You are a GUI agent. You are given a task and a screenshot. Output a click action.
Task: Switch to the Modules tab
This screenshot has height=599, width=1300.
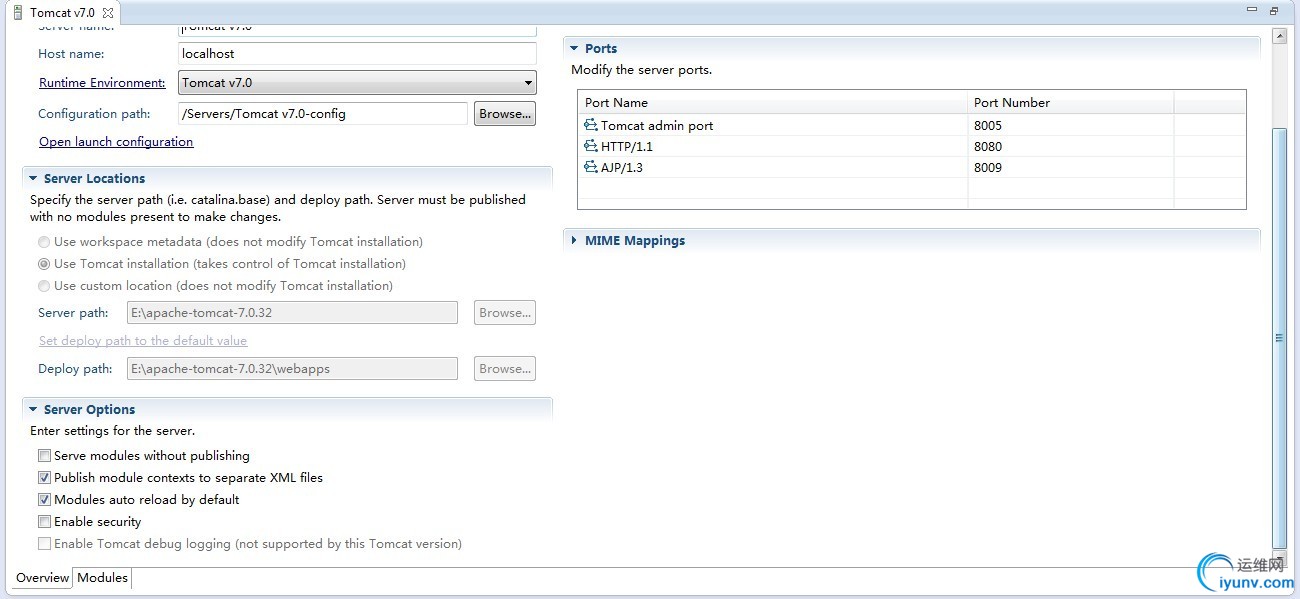[102, 578]
